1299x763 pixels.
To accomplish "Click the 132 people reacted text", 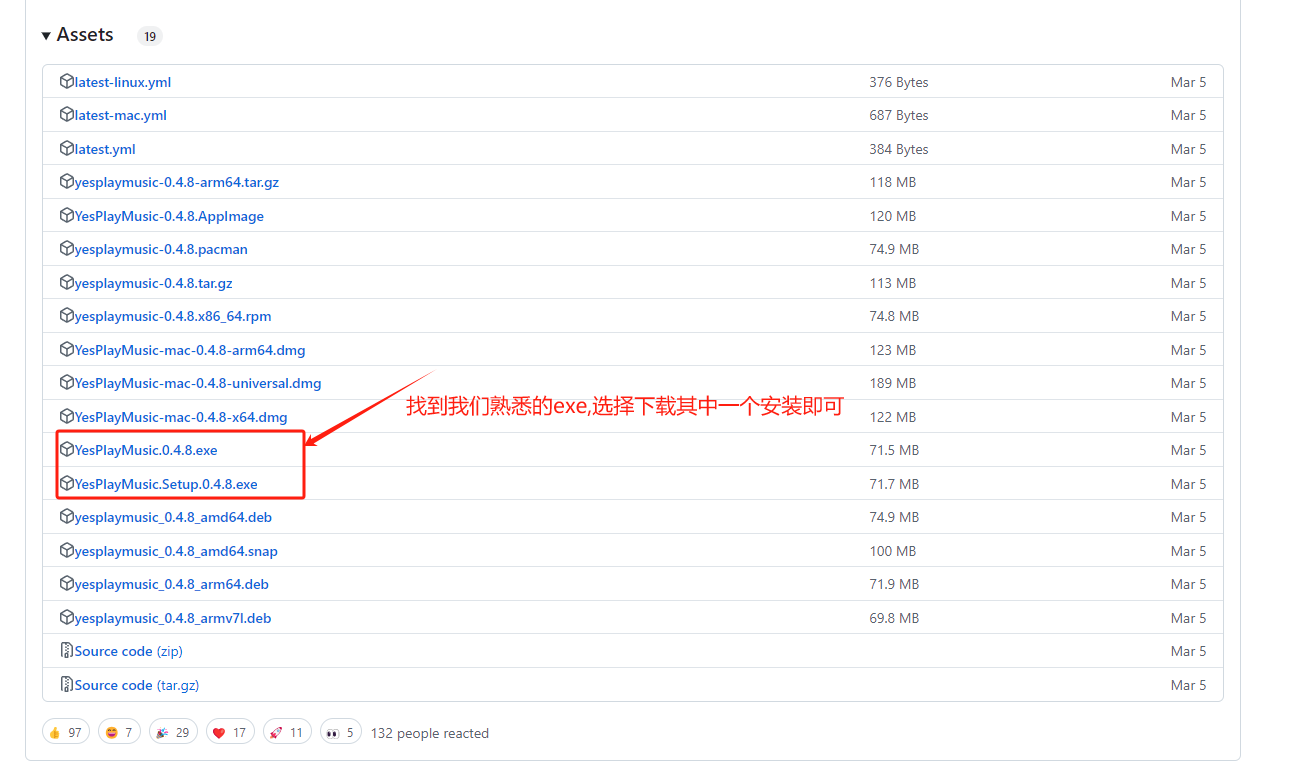I will pos(430,733).
